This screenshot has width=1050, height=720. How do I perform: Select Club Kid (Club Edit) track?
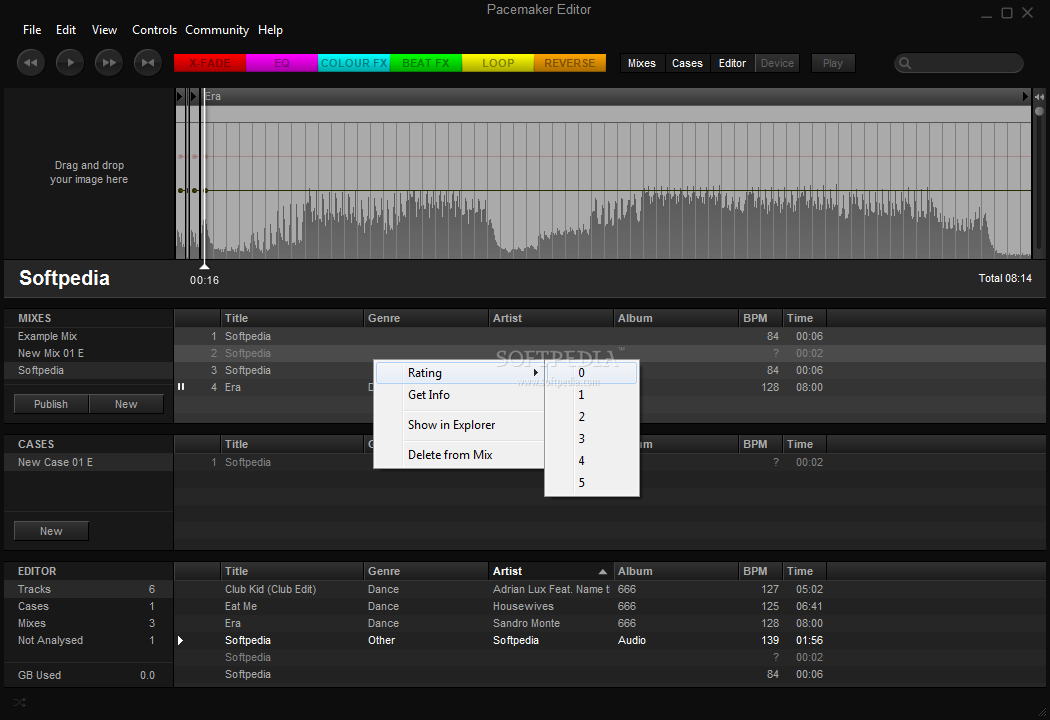pos(610,589)
